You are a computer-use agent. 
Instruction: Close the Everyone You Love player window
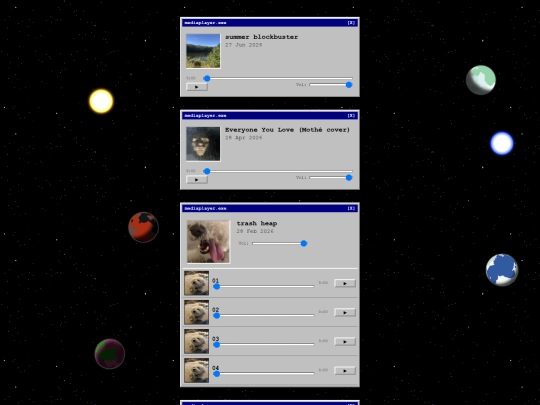coord(351,116)
